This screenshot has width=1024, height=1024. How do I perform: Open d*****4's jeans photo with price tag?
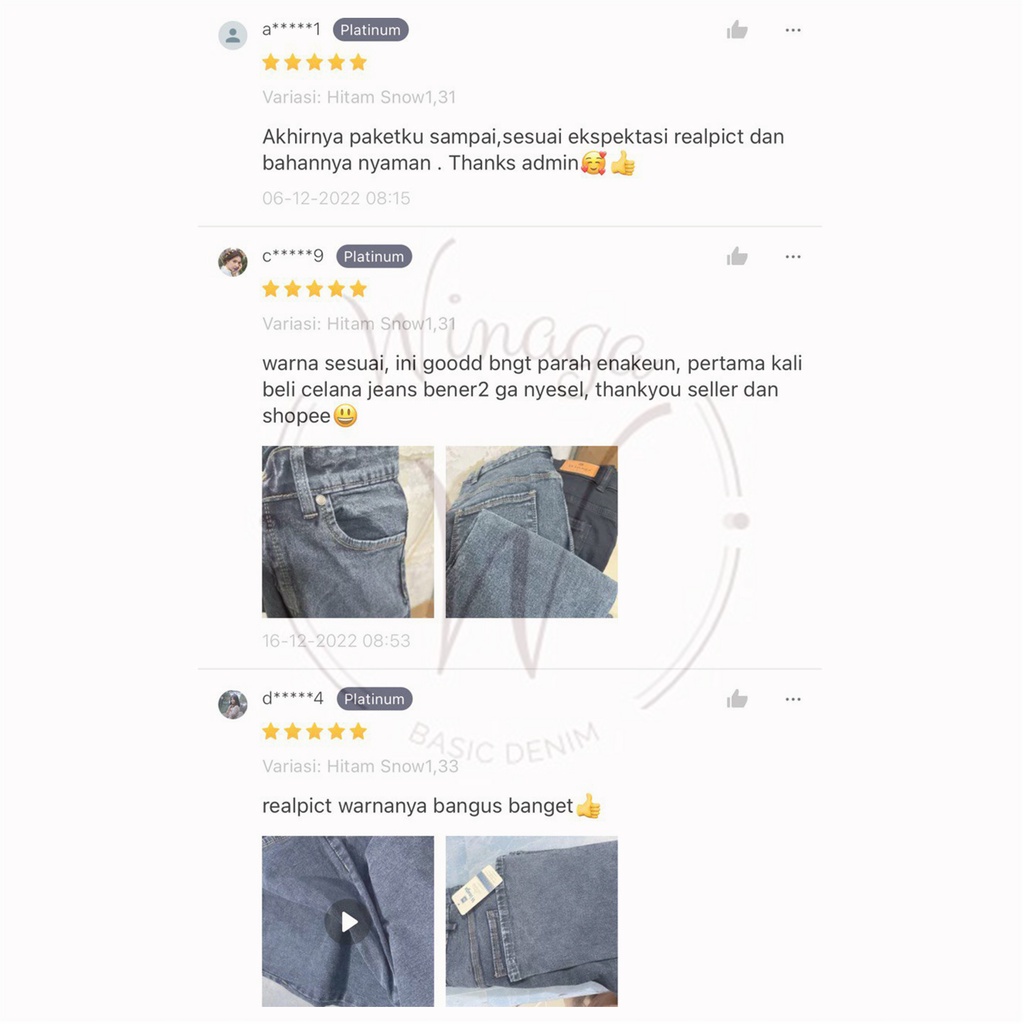532,921
